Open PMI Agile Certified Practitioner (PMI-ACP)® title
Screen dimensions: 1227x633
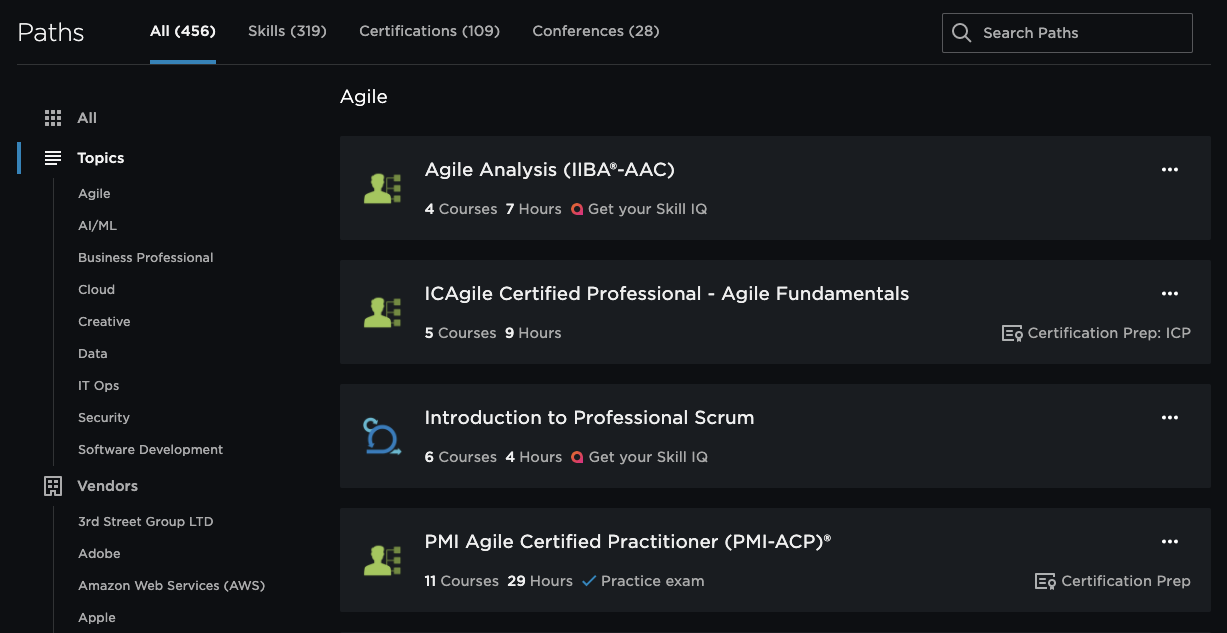(x=628, y=542)
